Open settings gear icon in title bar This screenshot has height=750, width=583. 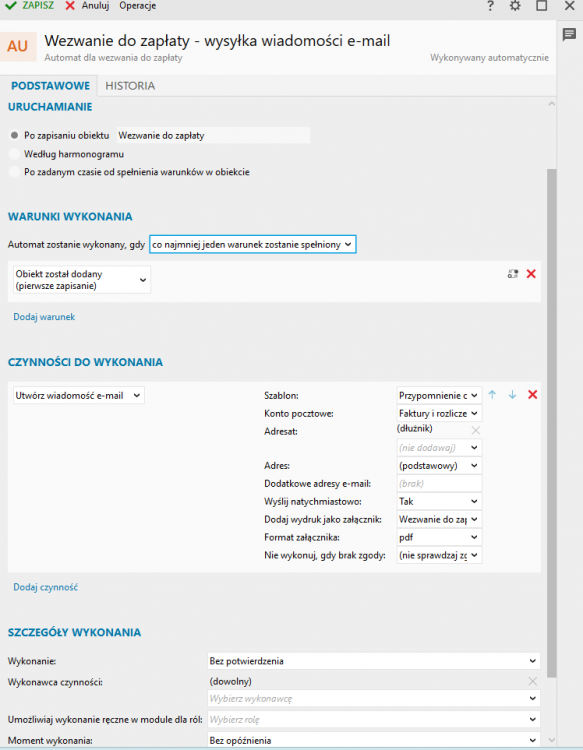(x=515, y=6)
